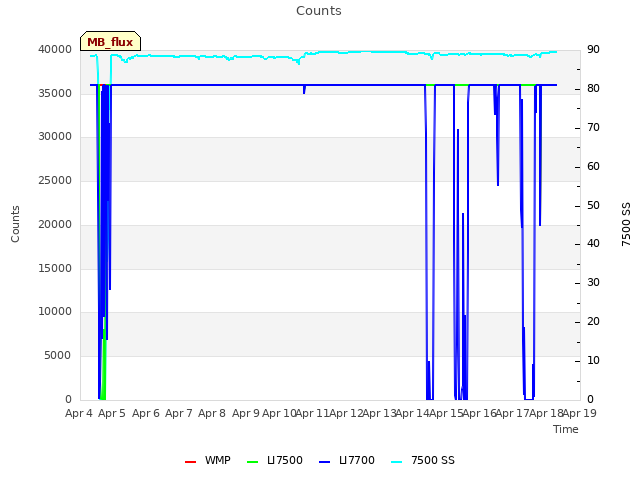Click the 35000 left-axis value
Image resolution: width=640 pixels, height=480 pixels.
55,93
